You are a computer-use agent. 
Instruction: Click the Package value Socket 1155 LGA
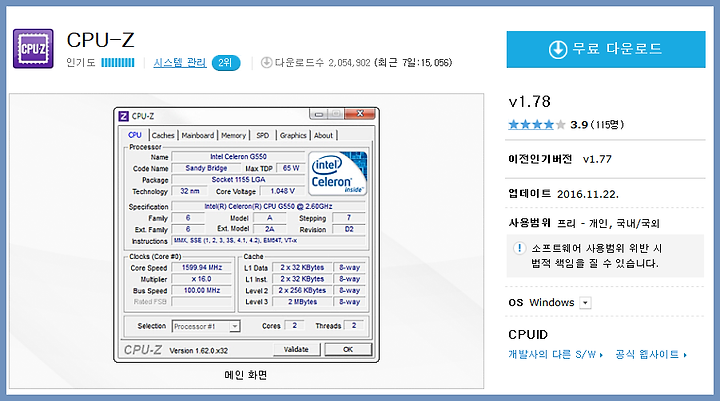pos(238,180)
